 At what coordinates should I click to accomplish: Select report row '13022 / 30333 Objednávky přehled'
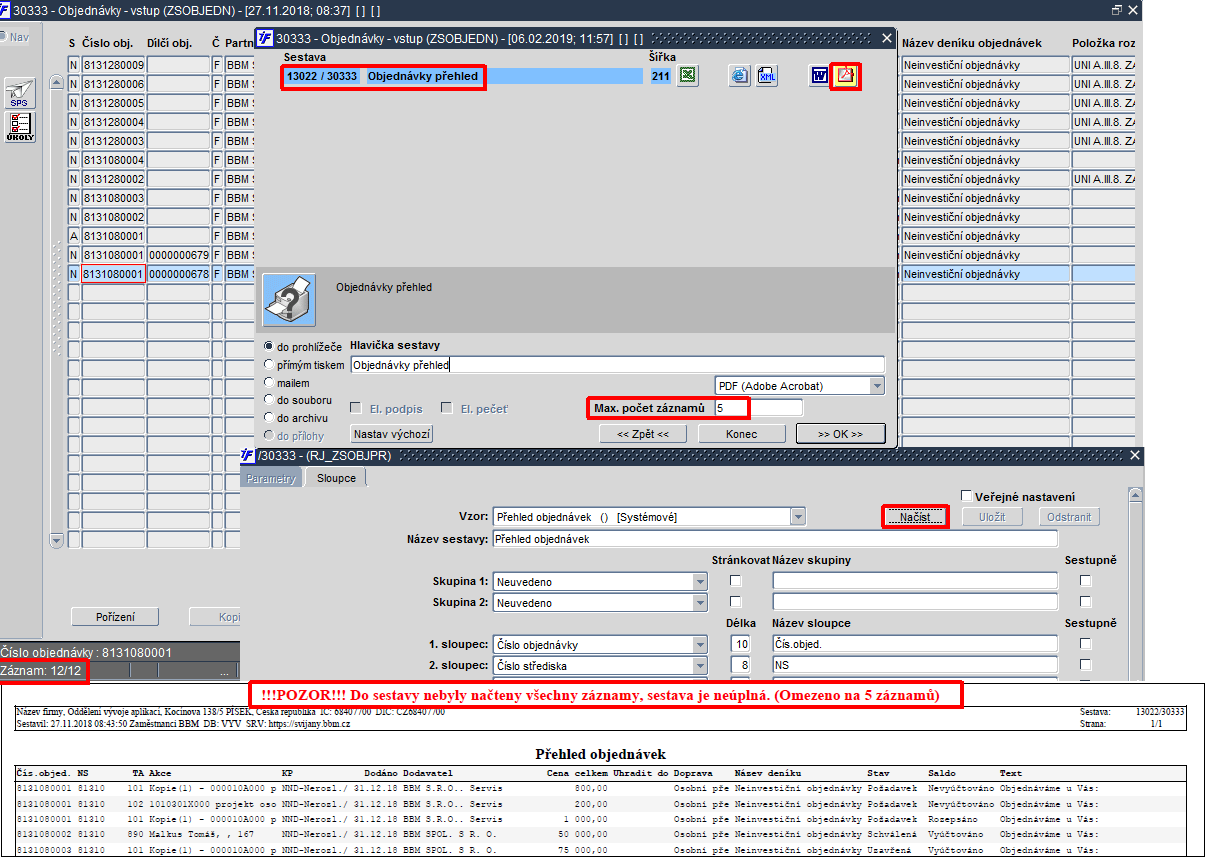pos(463,76)
